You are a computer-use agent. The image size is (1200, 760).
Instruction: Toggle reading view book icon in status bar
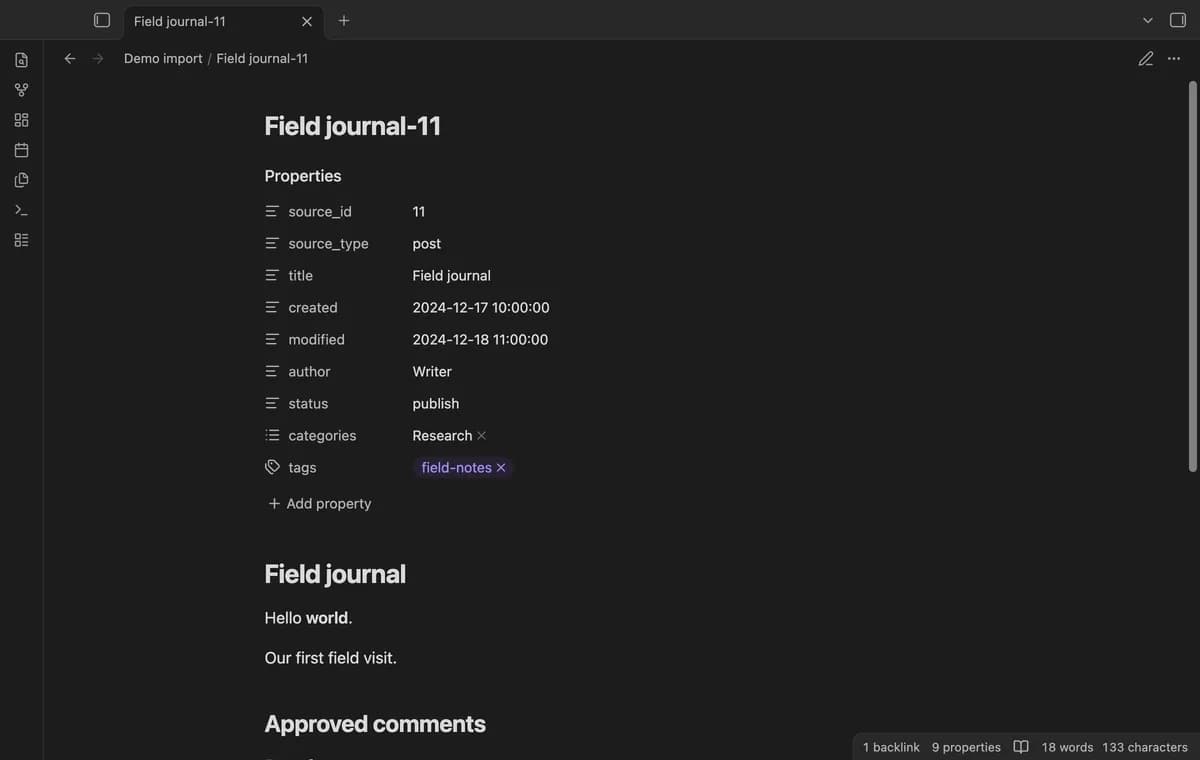pos(1021,747)
